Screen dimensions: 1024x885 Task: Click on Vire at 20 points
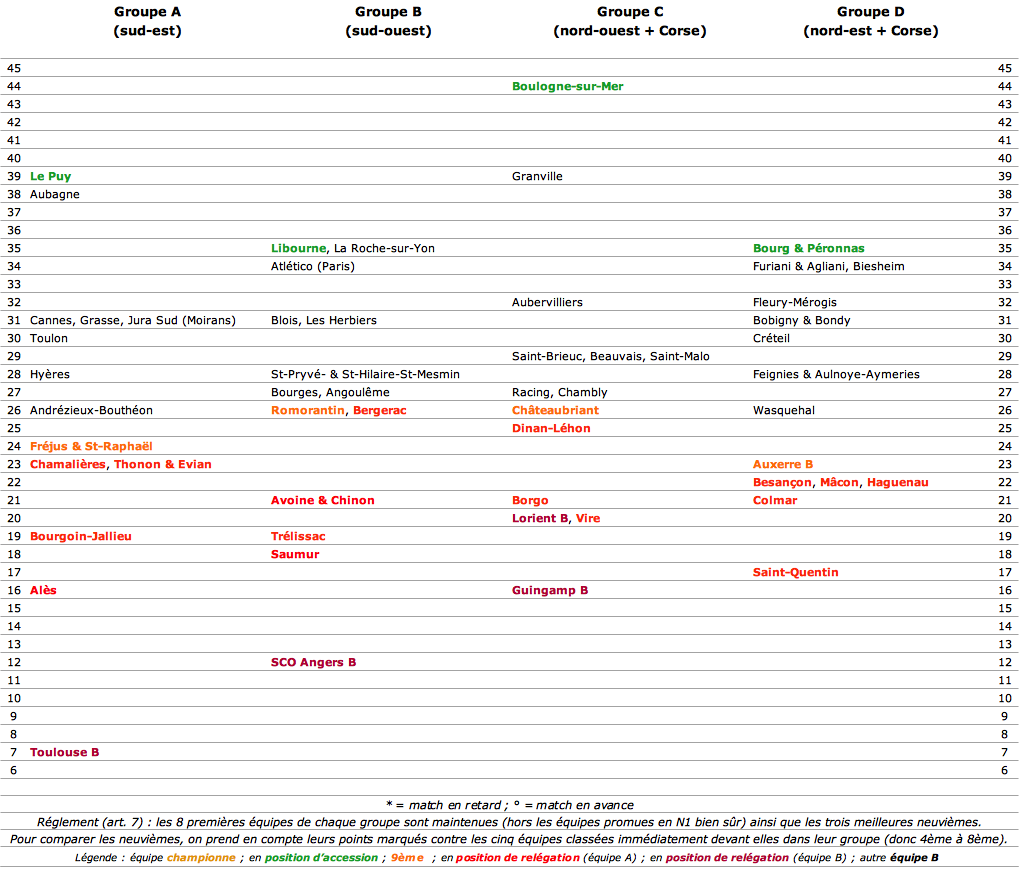(588, 519)
